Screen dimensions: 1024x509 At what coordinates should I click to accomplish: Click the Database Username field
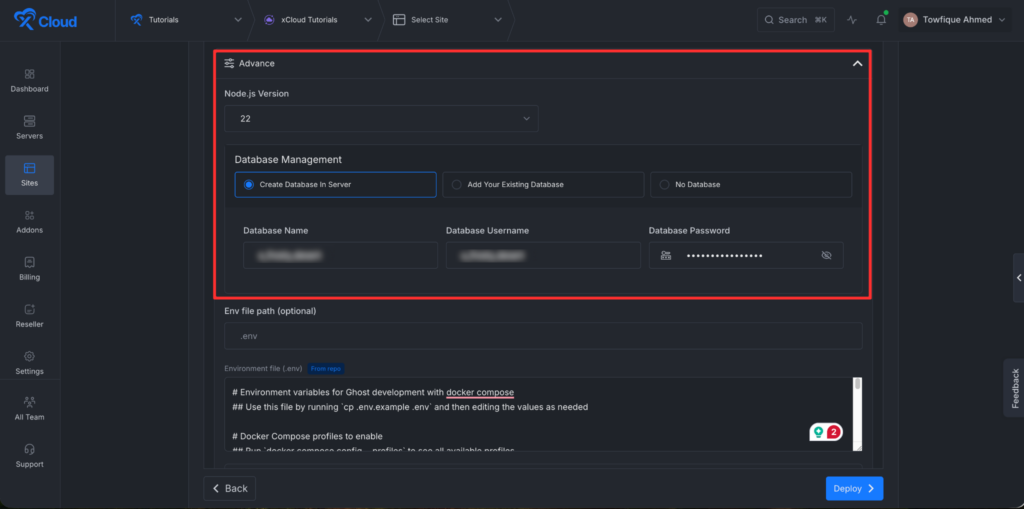pos(543,255)
